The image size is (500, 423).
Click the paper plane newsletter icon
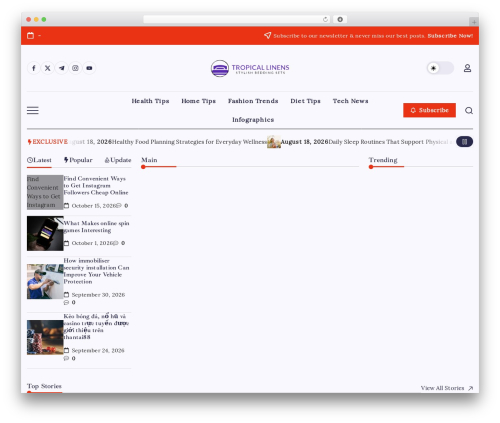(x=267, y=35)
